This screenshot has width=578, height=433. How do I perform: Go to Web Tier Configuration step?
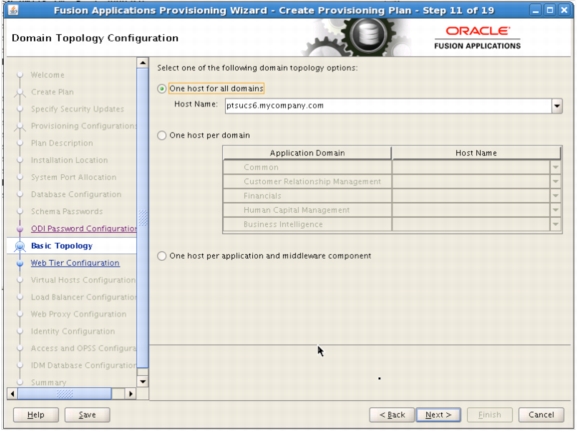click(75, 263)
